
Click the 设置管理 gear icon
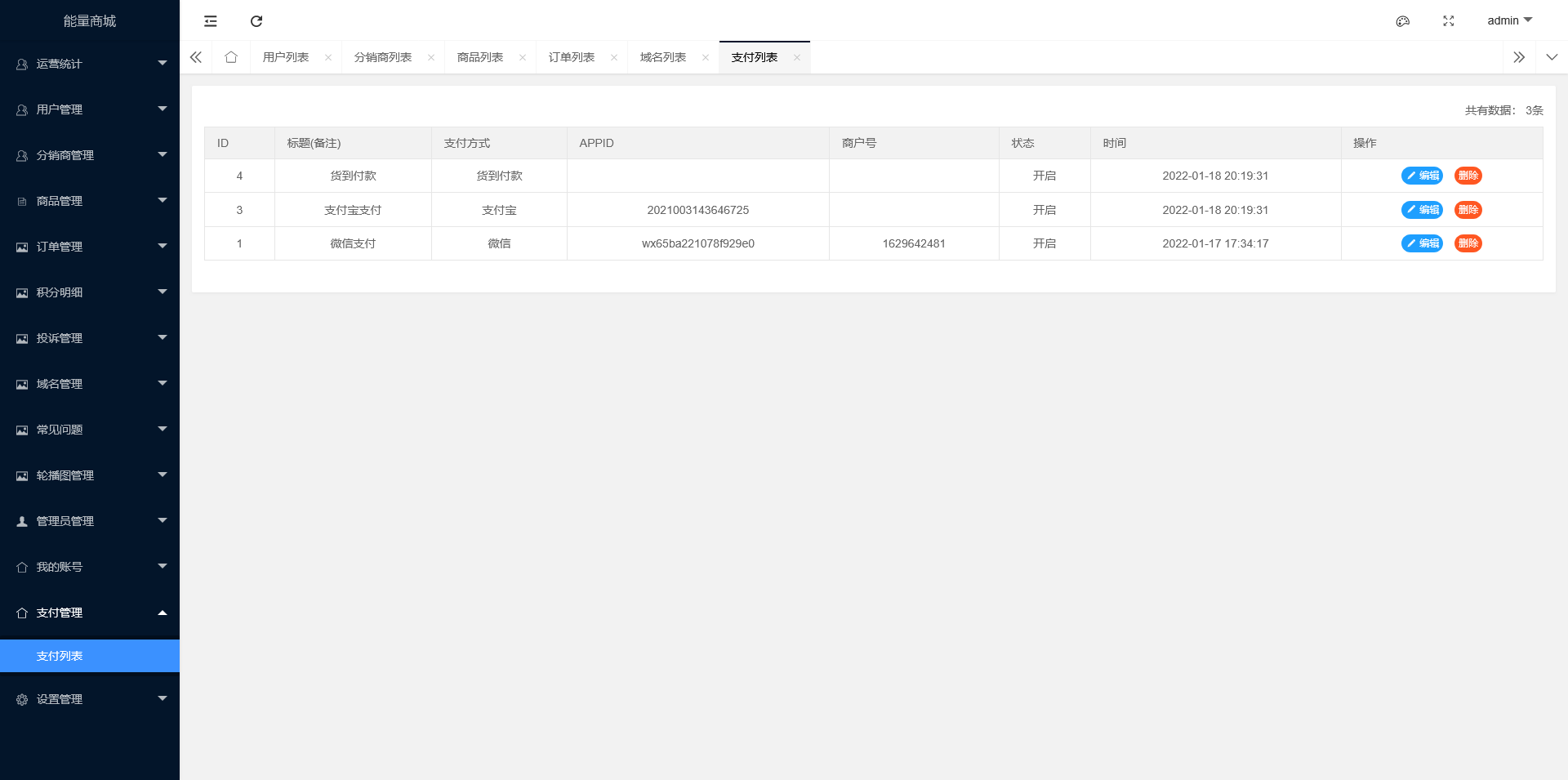(x=22, y=699)
